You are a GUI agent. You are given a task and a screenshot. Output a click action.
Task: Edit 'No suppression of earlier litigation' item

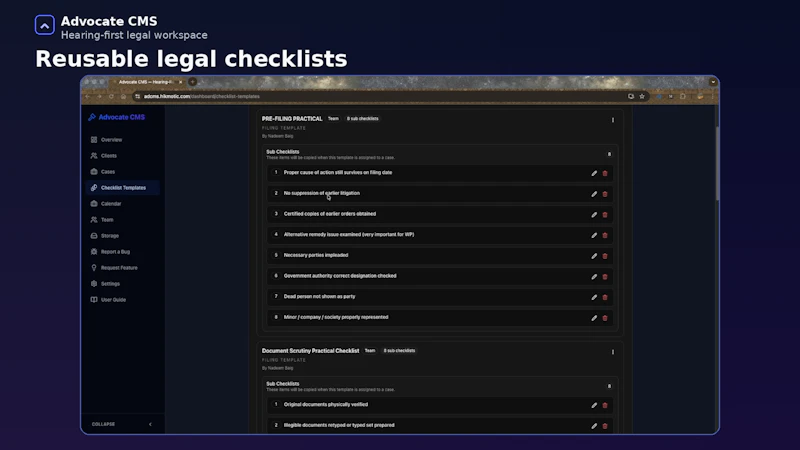(594, 194)
